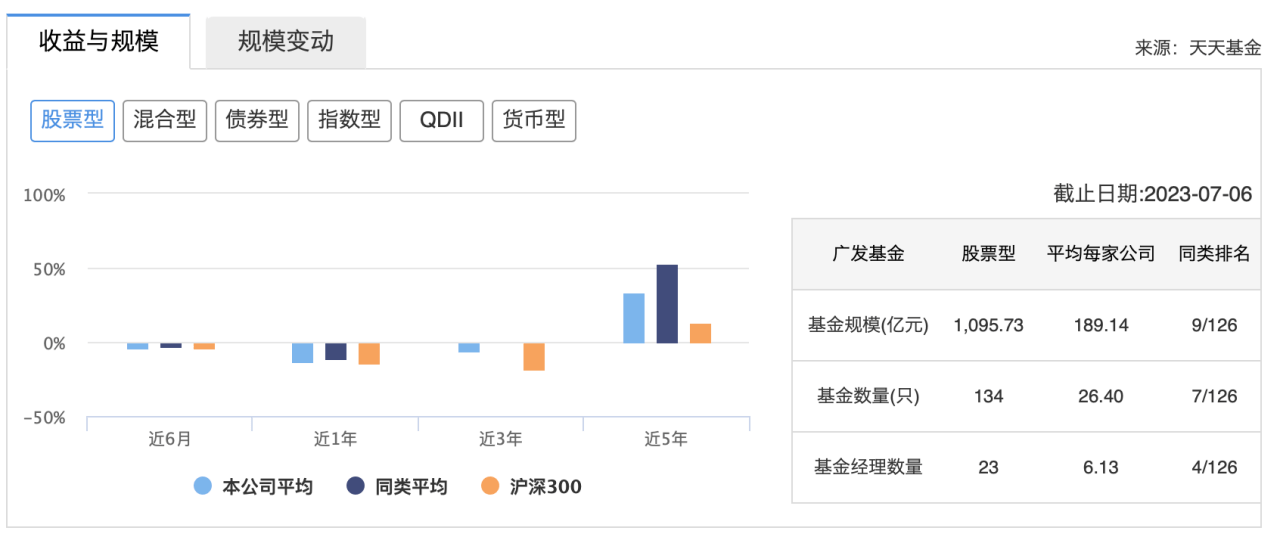This screenshot has width=1280, height=537.
Task: Click the orange 近5年 沪深300 bar
Action: tap(700, 333)
